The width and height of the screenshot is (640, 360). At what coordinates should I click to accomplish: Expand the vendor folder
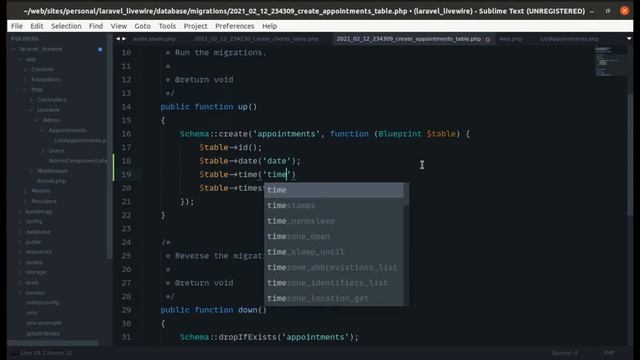point(20,293)
